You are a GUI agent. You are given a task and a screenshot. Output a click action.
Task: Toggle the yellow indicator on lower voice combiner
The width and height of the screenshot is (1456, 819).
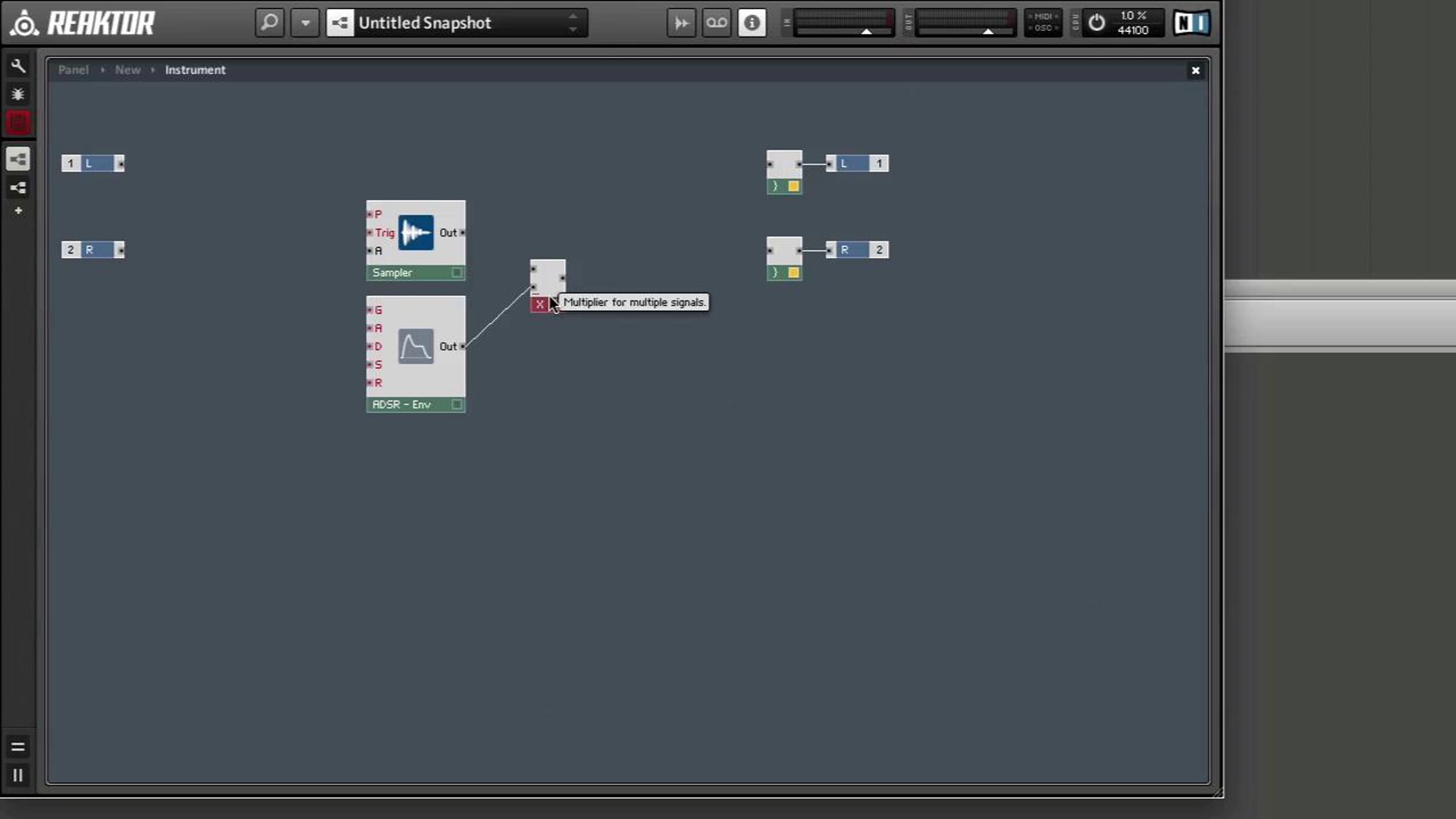[x=794, y=273]
